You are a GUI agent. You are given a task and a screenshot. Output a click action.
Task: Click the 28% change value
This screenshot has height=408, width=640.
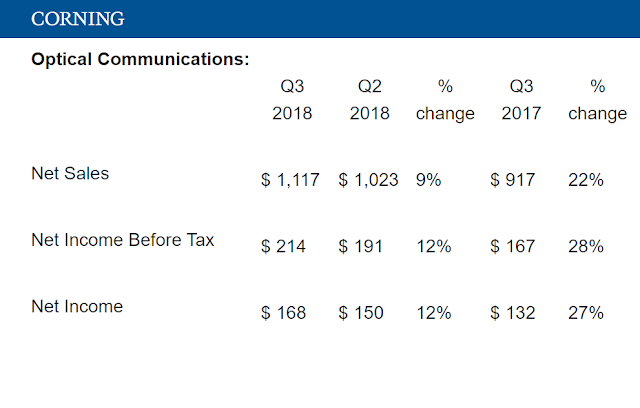tap(586, 246)
